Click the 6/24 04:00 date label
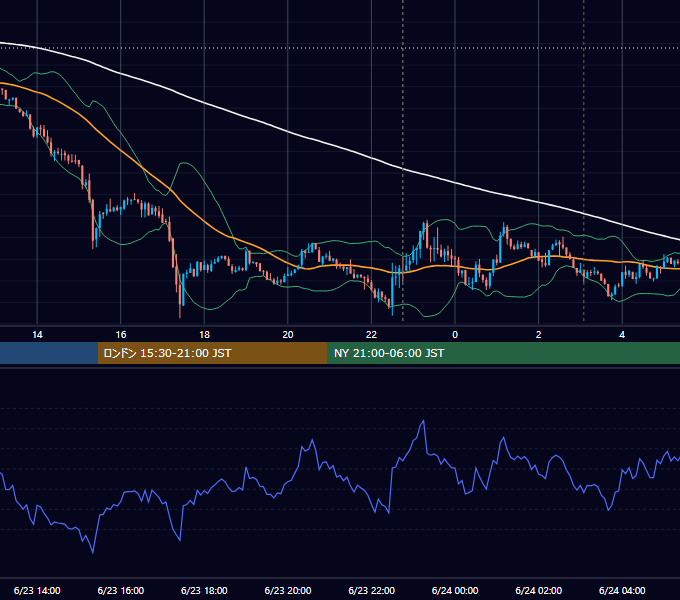The height and width of the screenshot is (600, 680). (622, 590)
